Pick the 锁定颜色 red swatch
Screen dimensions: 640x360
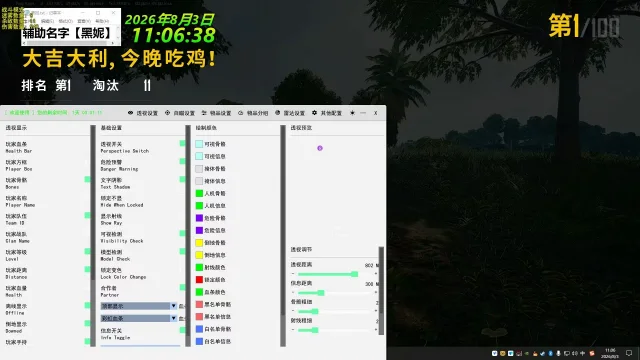(x=199, y=280)
